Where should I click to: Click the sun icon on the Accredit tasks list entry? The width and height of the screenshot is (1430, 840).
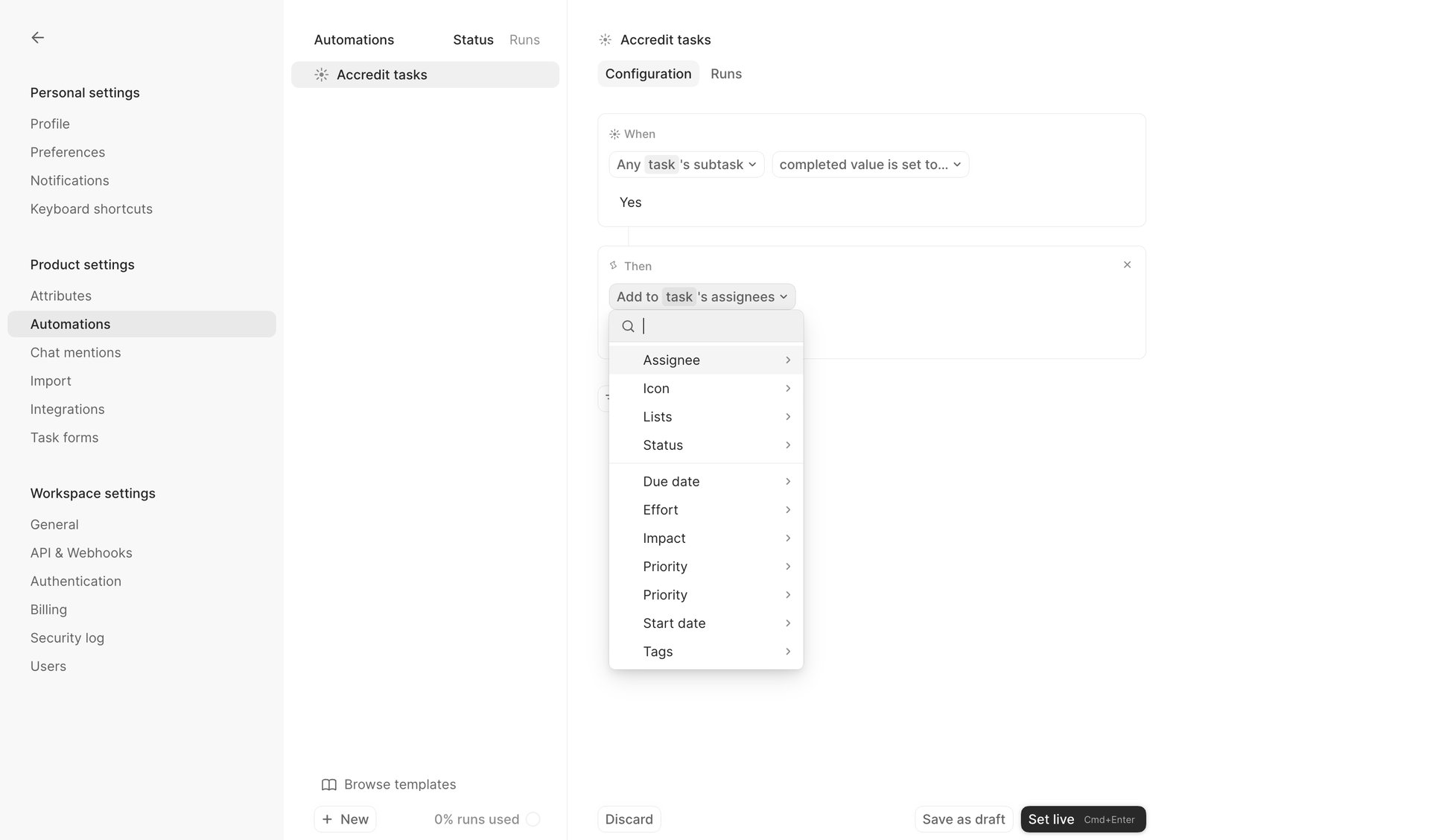(x=321, y=74)
